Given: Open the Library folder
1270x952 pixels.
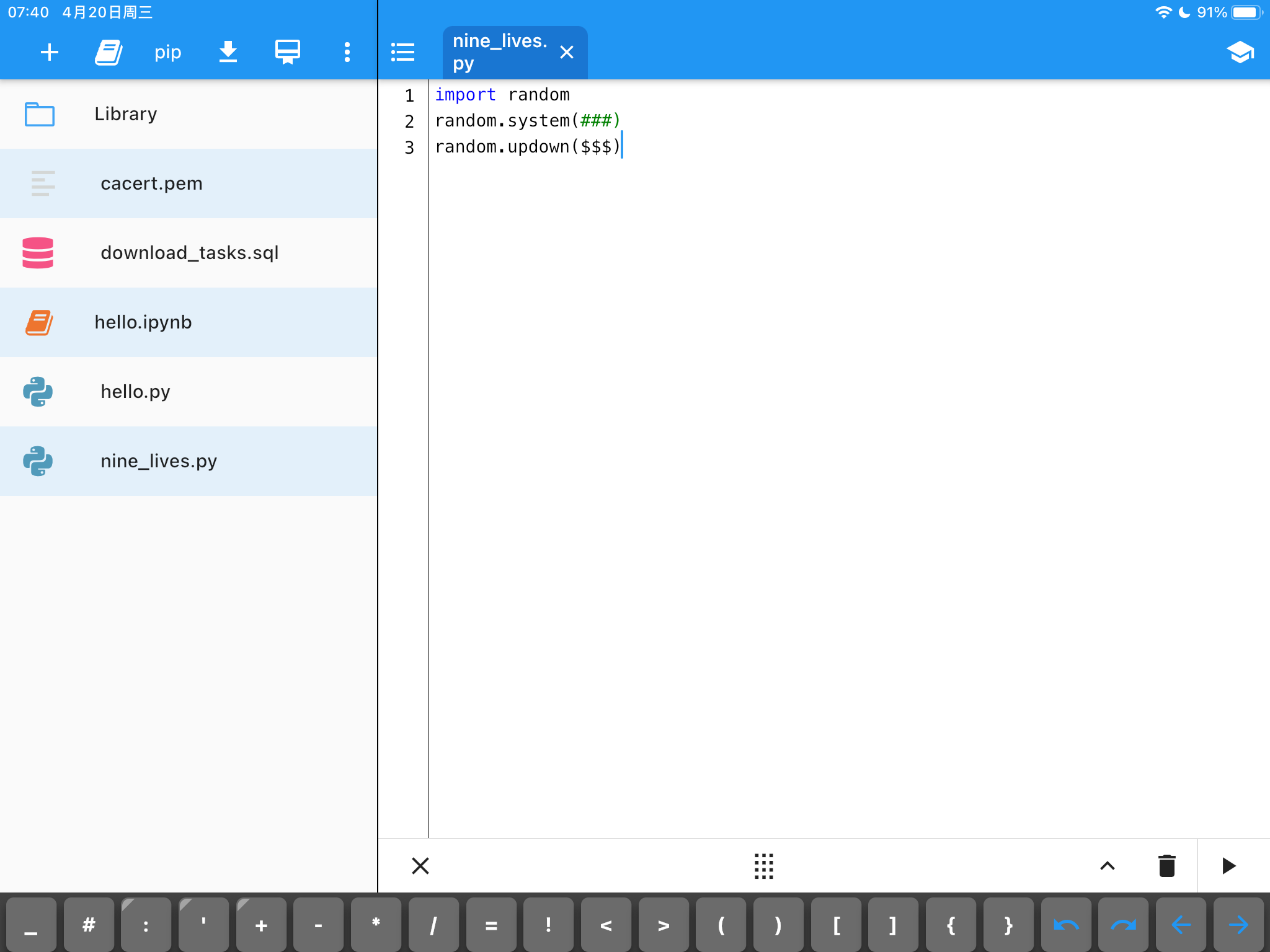Looking at the screenshot, I should tap(126, 114).
